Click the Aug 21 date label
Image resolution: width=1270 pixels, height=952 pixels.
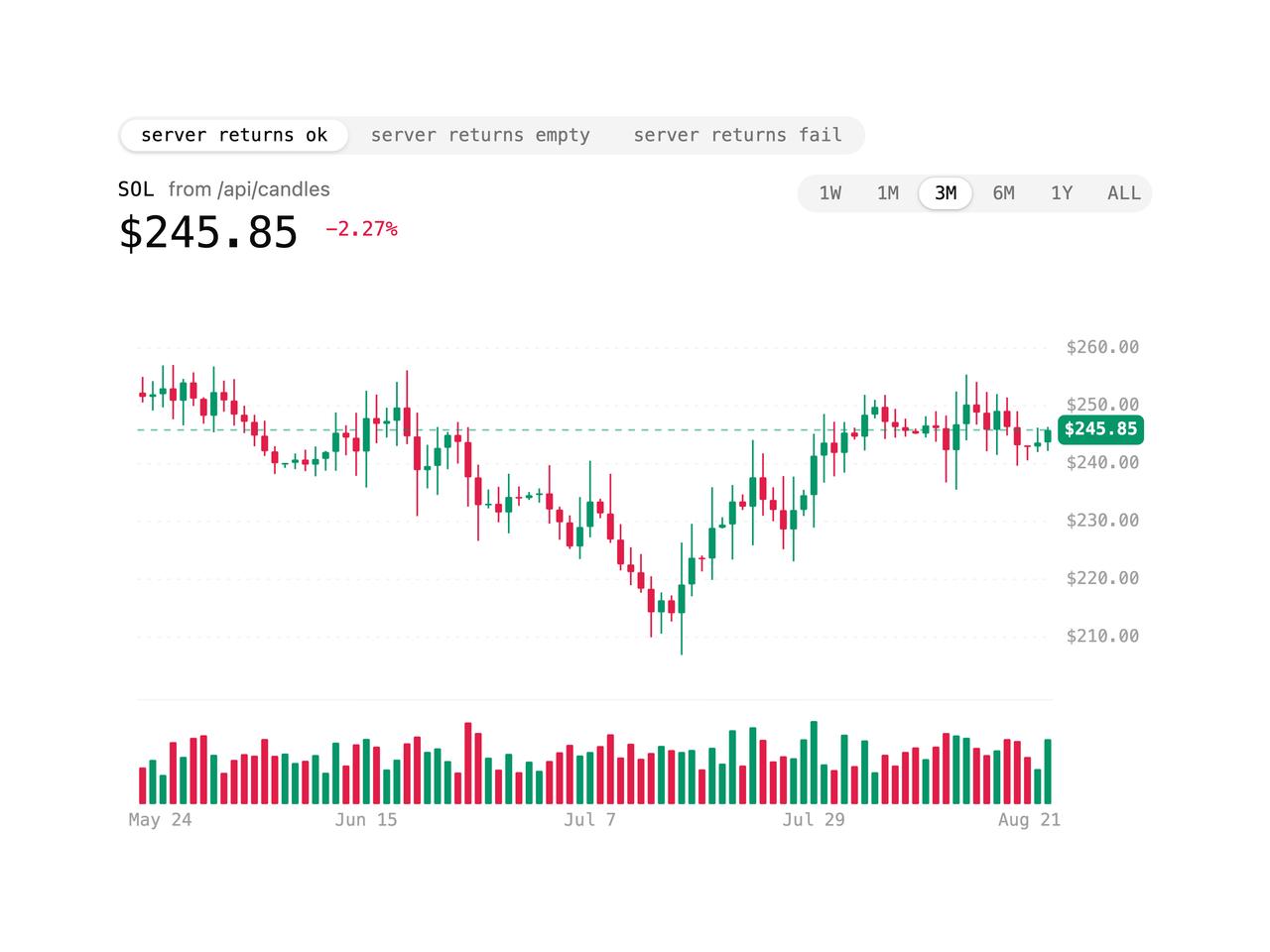(1029, 820)
